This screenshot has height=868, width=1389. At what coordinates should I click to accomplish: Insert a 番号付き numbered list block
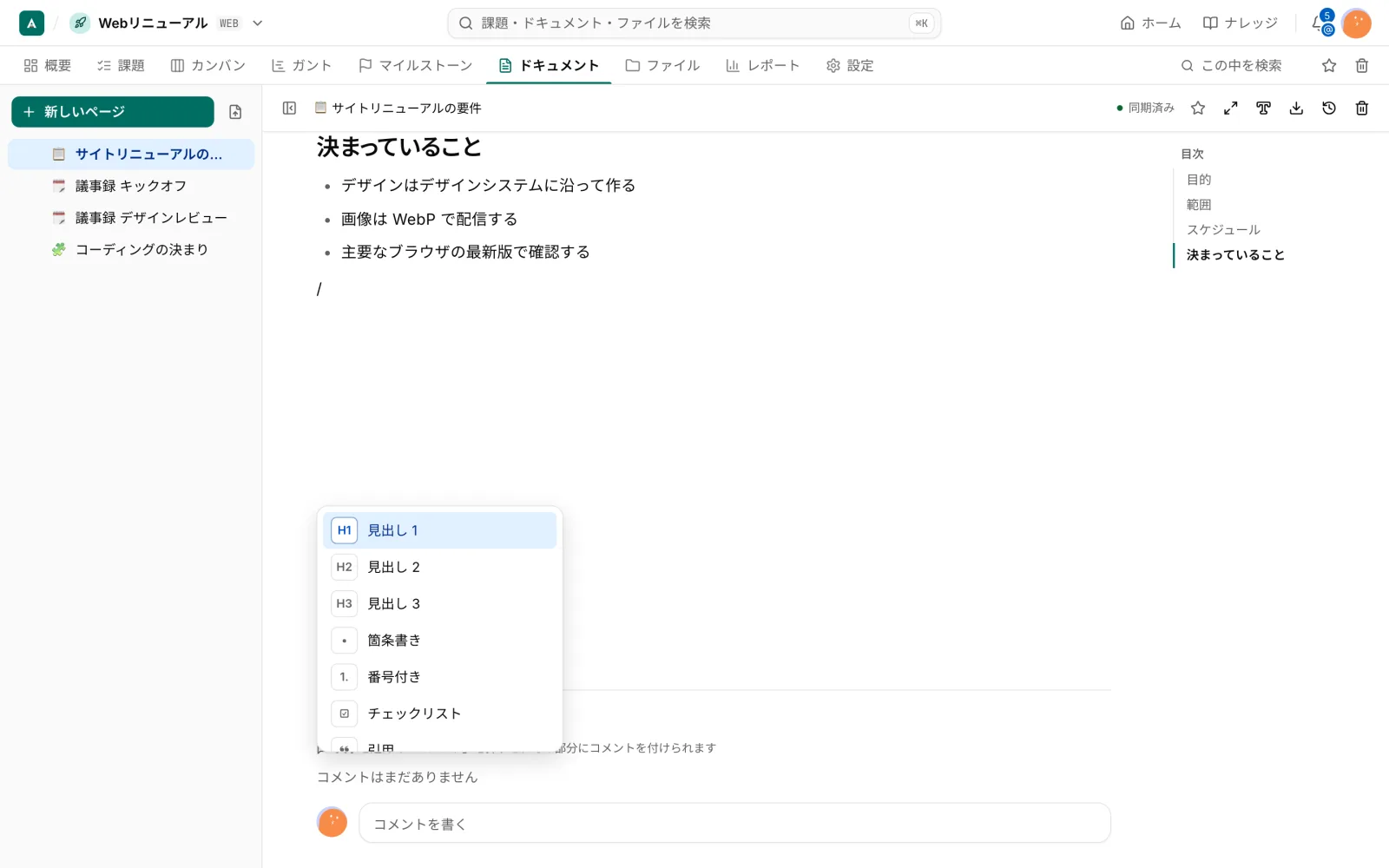pyautogui.click(x=439, y=677)
